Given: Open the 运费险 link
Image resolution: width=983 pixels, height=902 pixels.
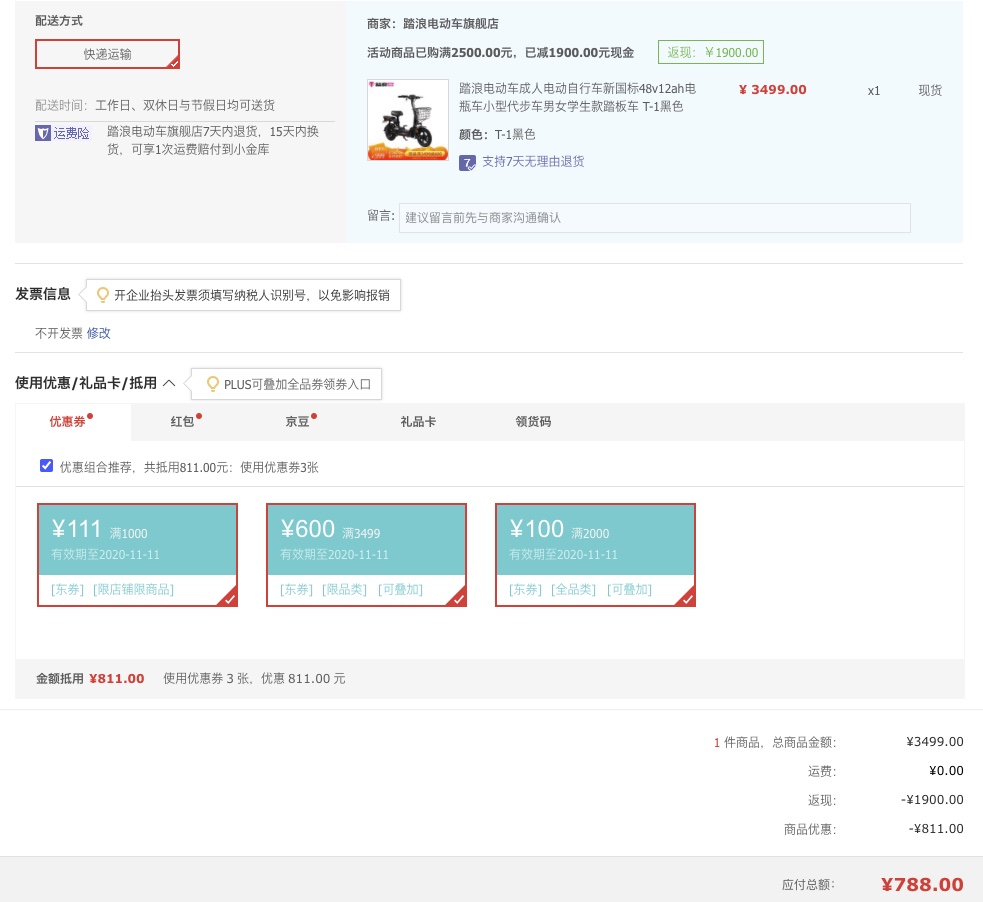Looking at the screenshot, I should 71,133.
